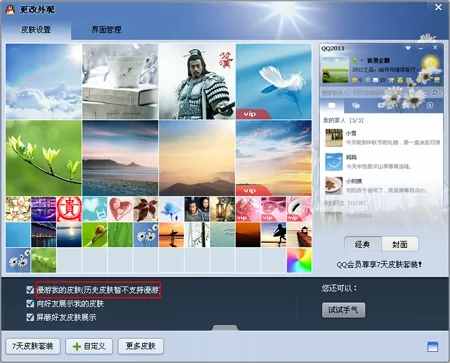Choose the large white feather vip skin
This screenshot has height=363, width=450.
[x=274, y=82]
